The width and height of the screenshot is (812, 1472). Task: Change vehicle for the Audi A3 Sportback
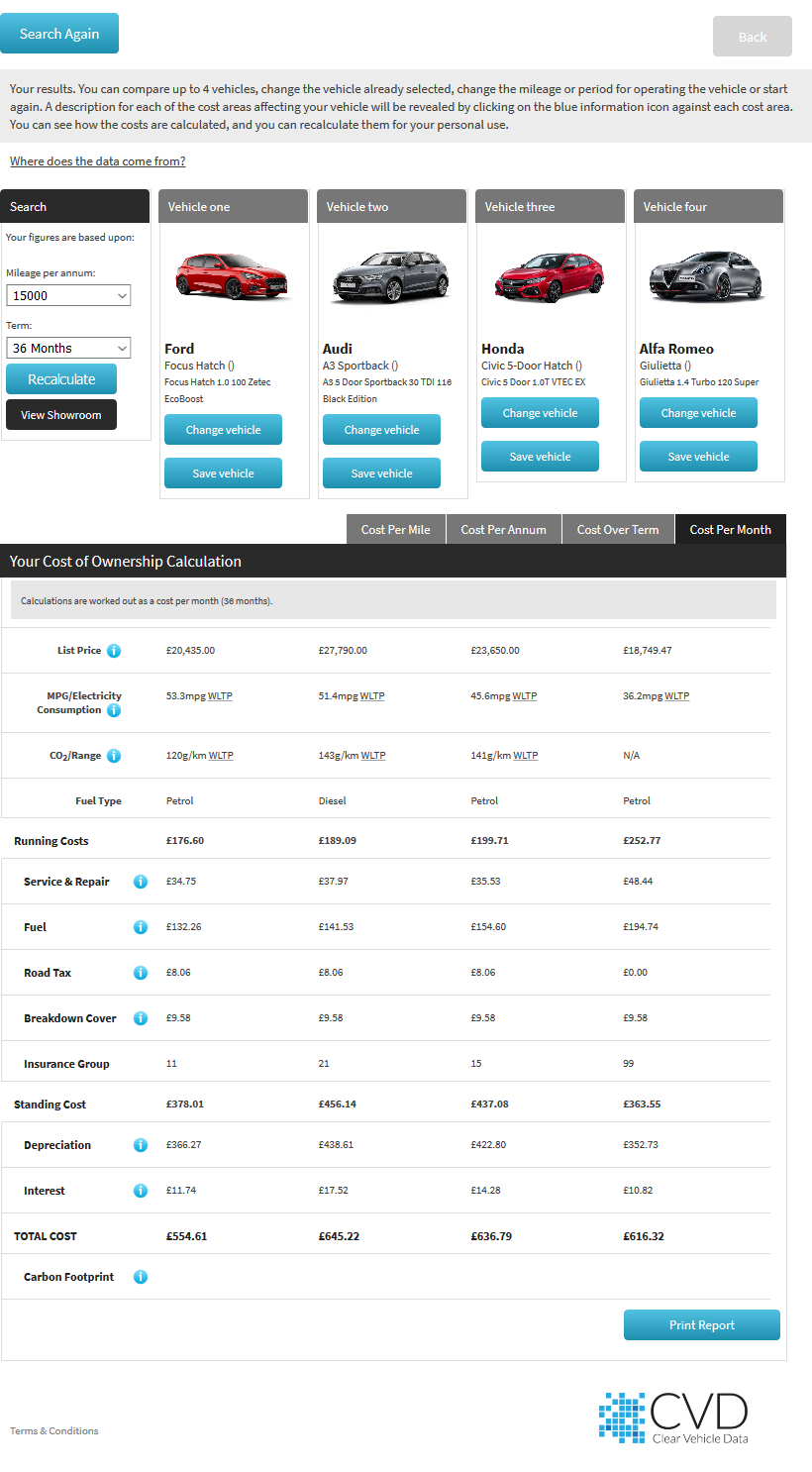click(381, 430)
